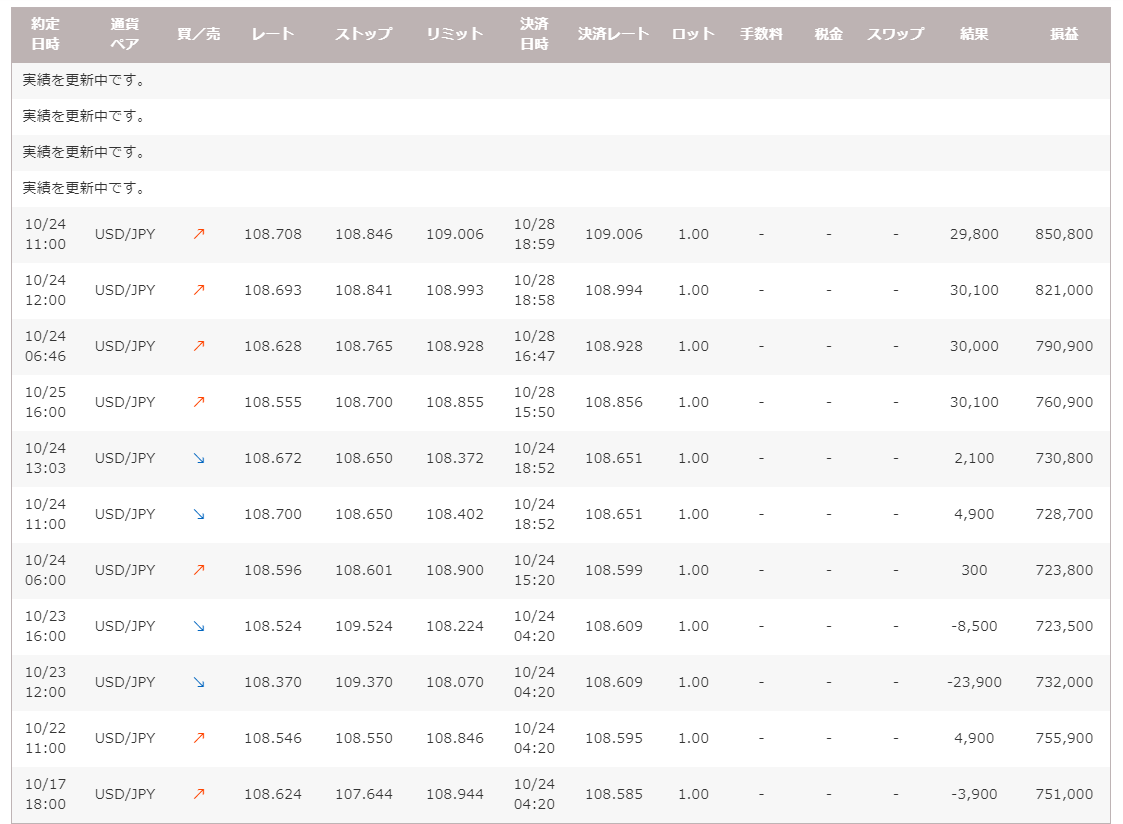Click the 損益 column header
The width and height of the screenshot is (1123, 824).
pyautogui.click(x=1064, y=34)
